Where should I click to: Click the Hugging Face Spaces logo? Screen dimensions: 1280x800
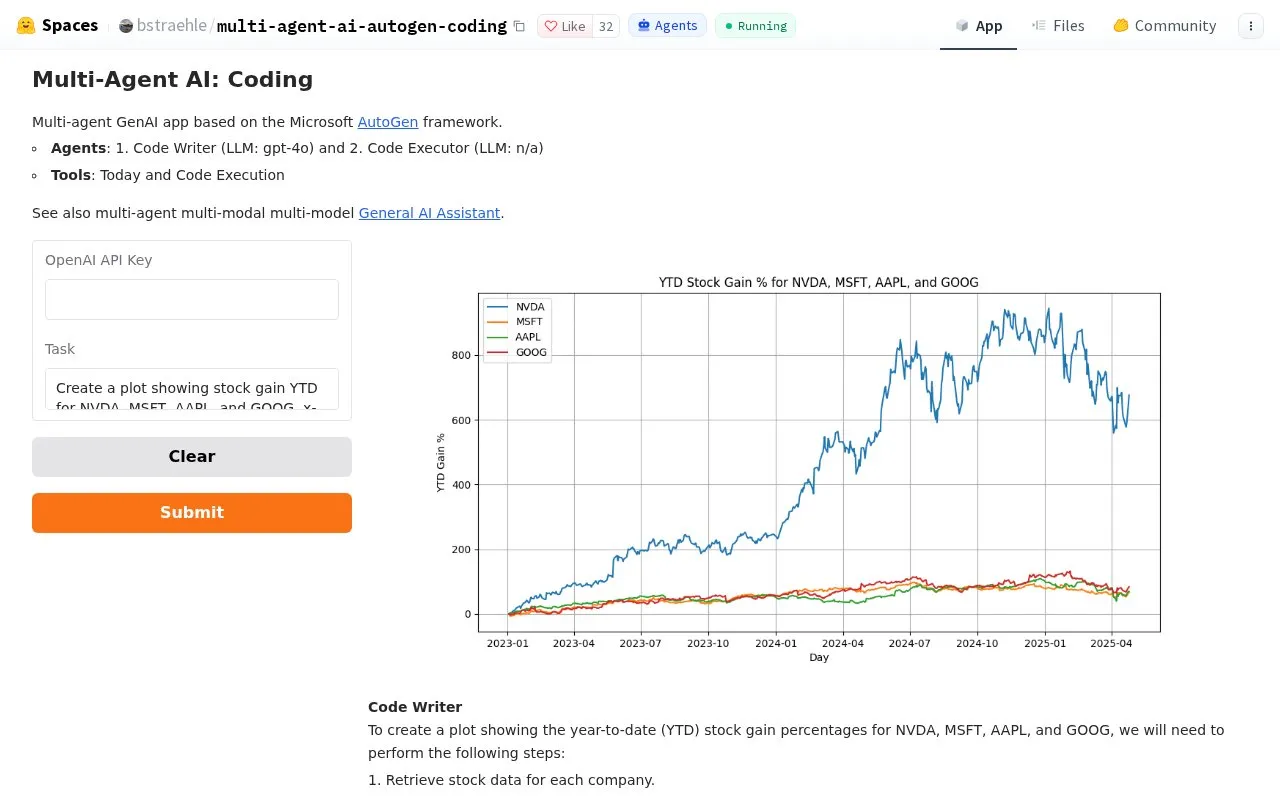(57, 25)
